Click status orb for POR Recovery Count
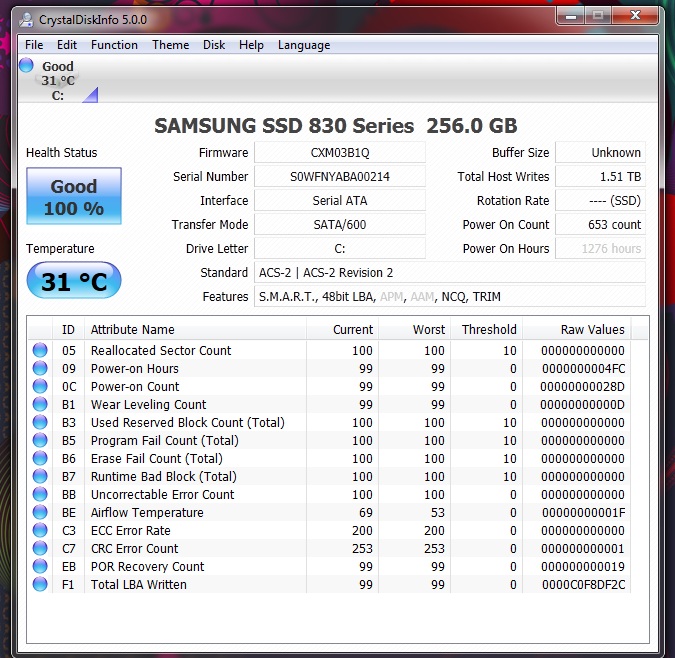675x658 pixels. (x=40, y=566)
